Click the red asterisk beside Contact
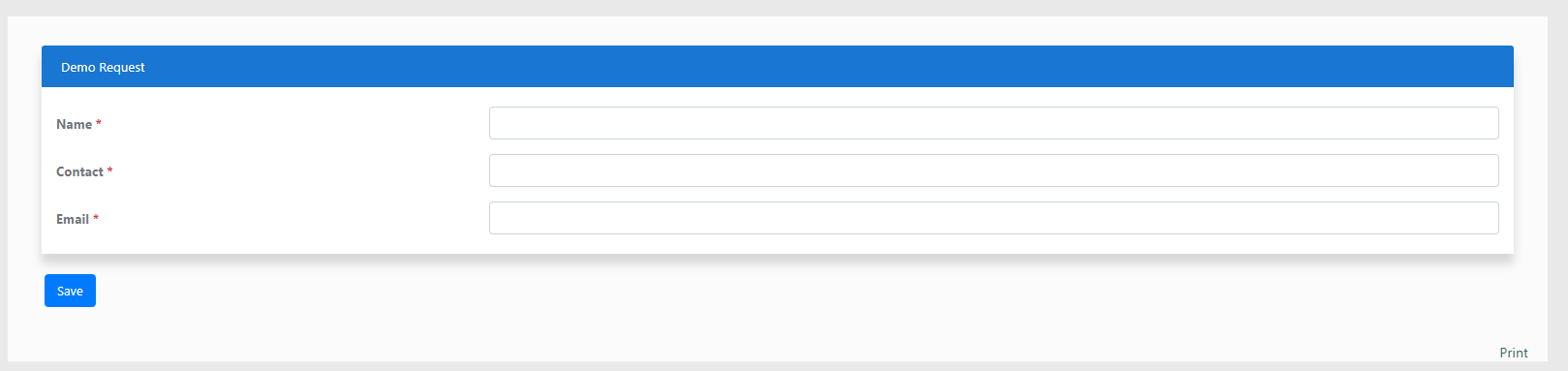1568x371 pixels. coord(109,170)
